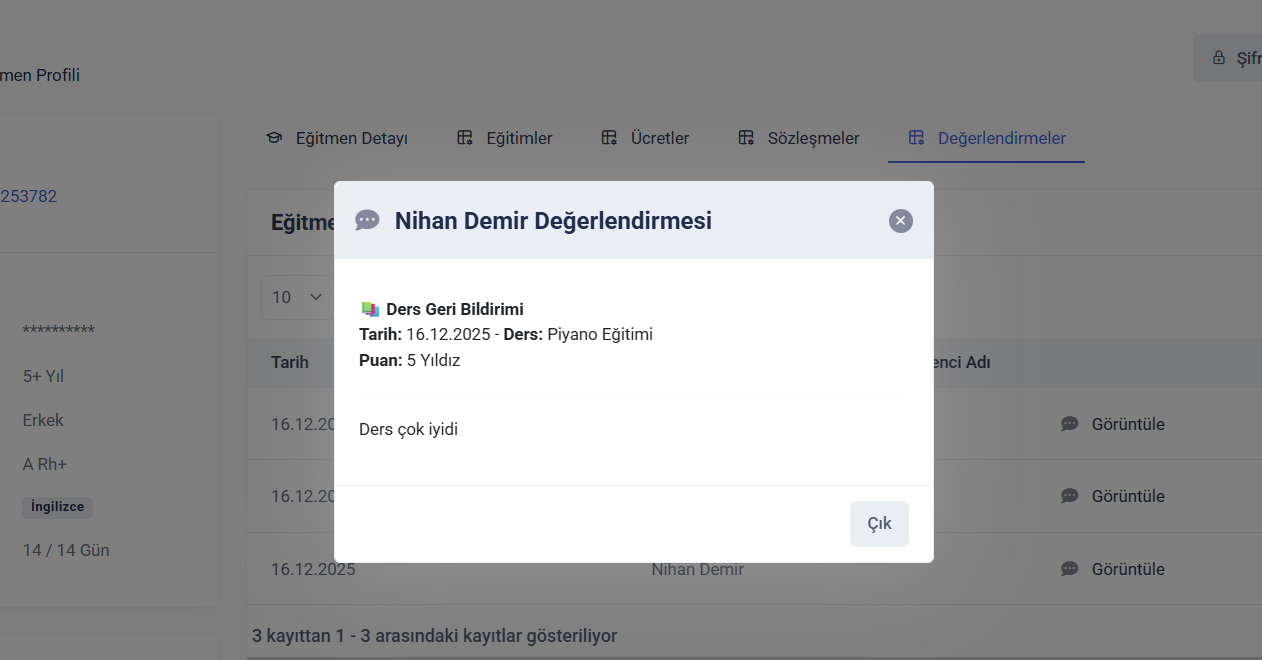This screenshot has height=660, width=1262.
Task: Expand the page size dropdown showing 10
Action: point(297,297)
